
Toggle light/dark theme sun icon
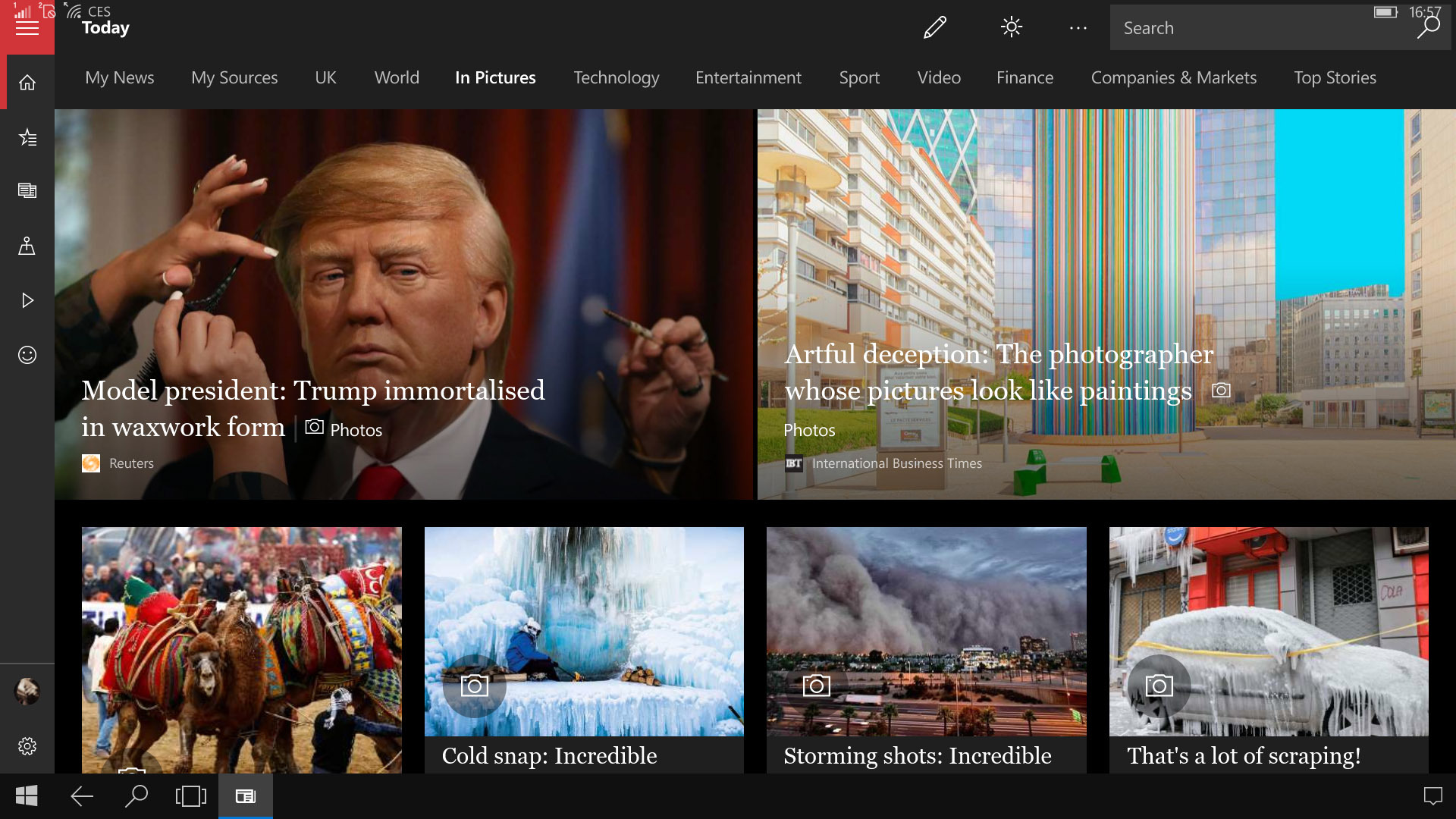tap(1011, 28)
